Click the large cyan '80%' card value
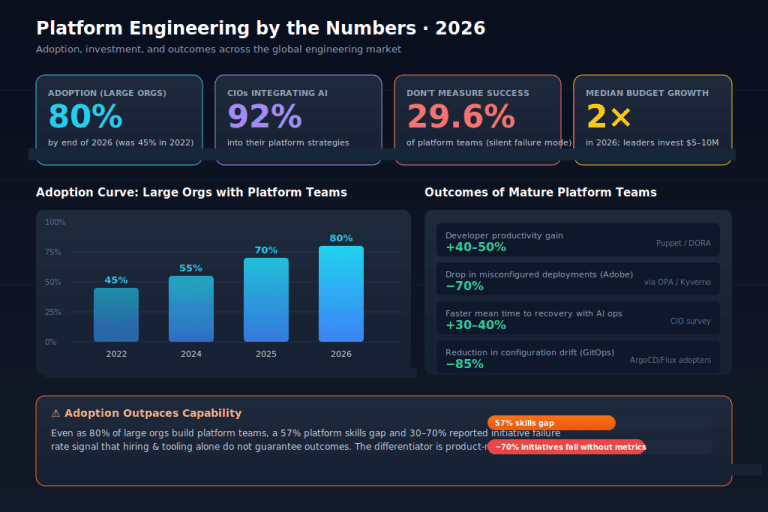 85,117
